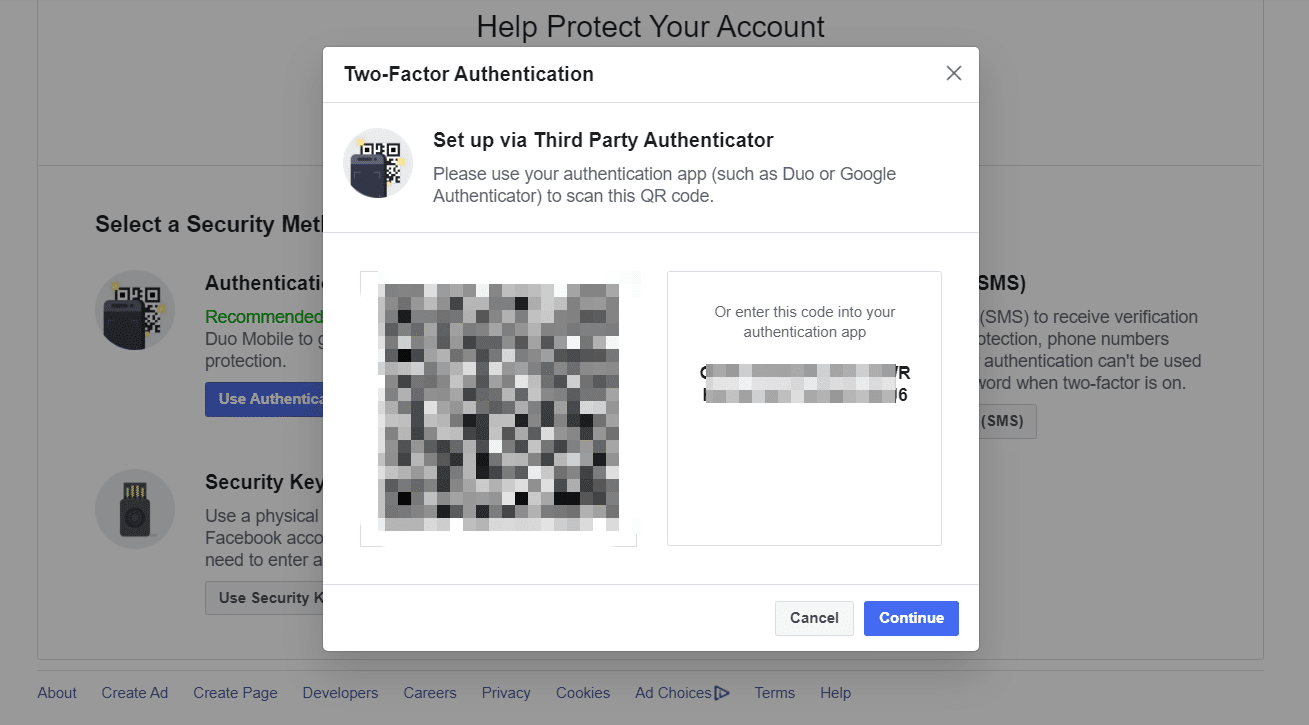Open the Cookies footer link
Image resolution: width=1309 pixels, height=725 pixels.
pyautogui.click(x=583, y=693)
